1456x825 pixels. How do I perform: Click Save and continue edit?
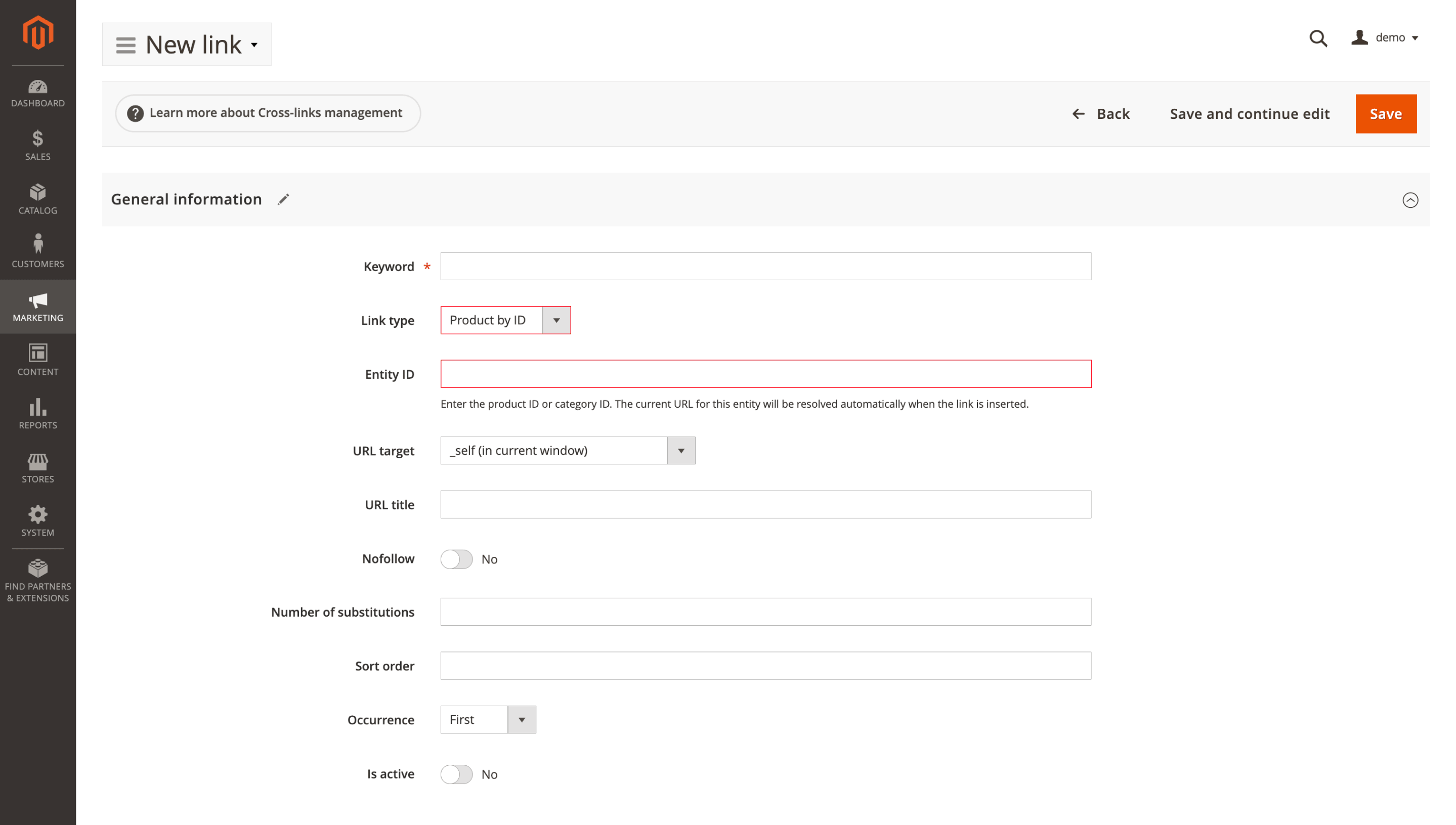1249,114
